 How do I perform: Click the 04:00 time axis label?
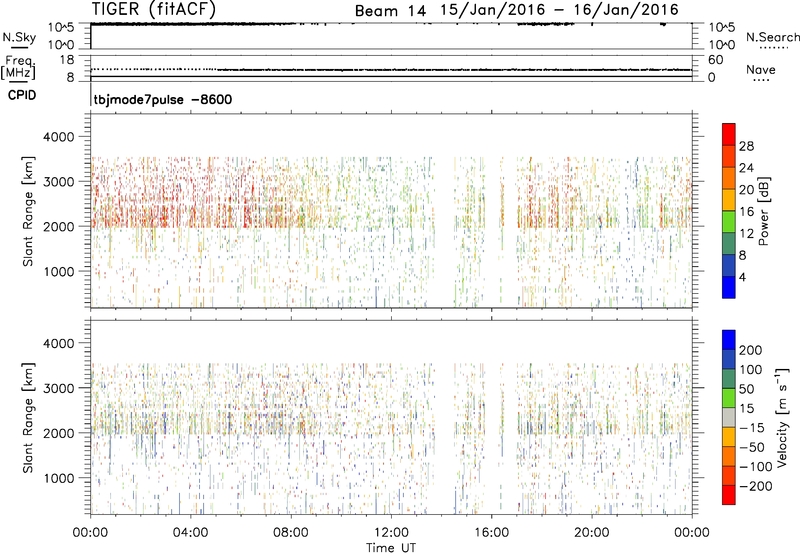click(190, 533)
